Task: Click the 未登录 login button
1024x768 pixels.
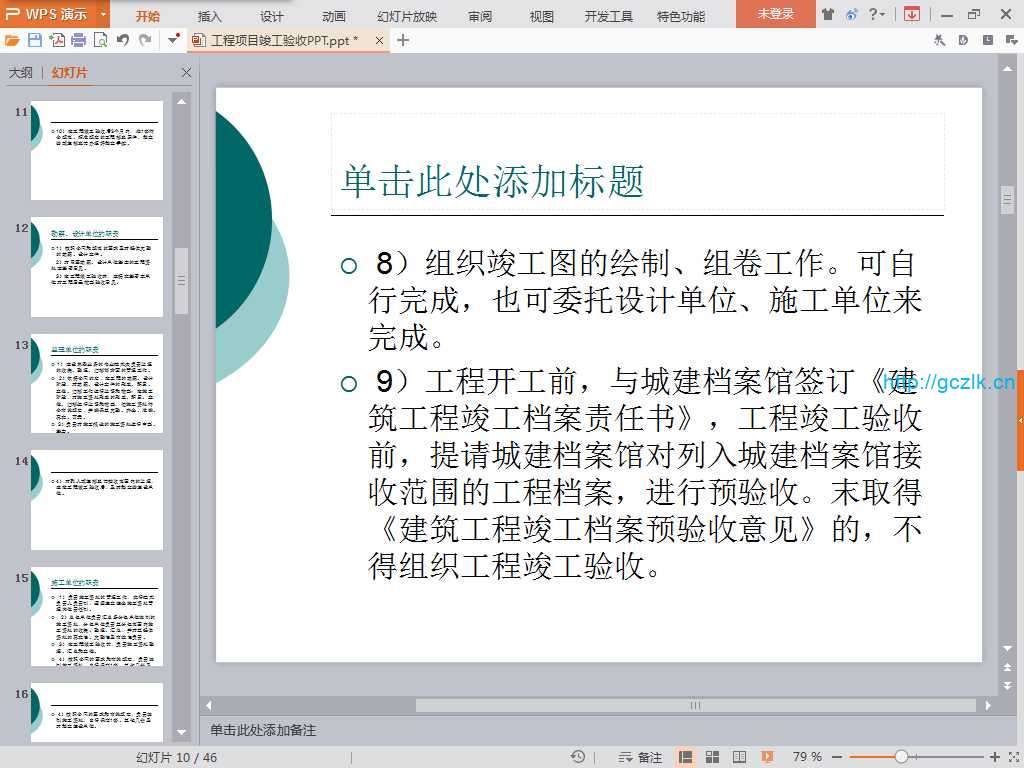Action: (775, 14)
